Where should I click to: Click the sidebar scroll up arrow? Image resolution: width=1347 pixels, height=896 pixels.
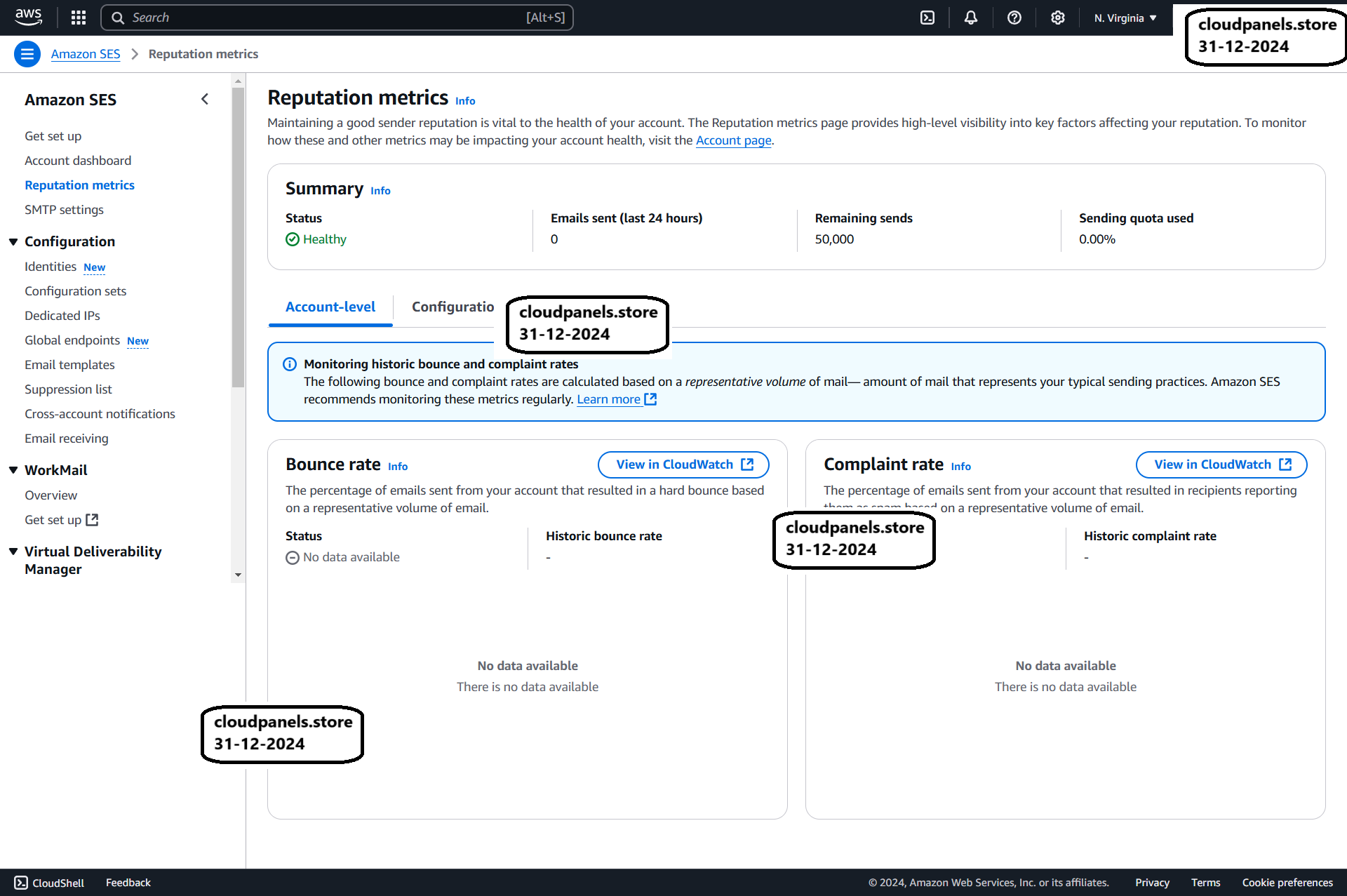coord(238,81)
